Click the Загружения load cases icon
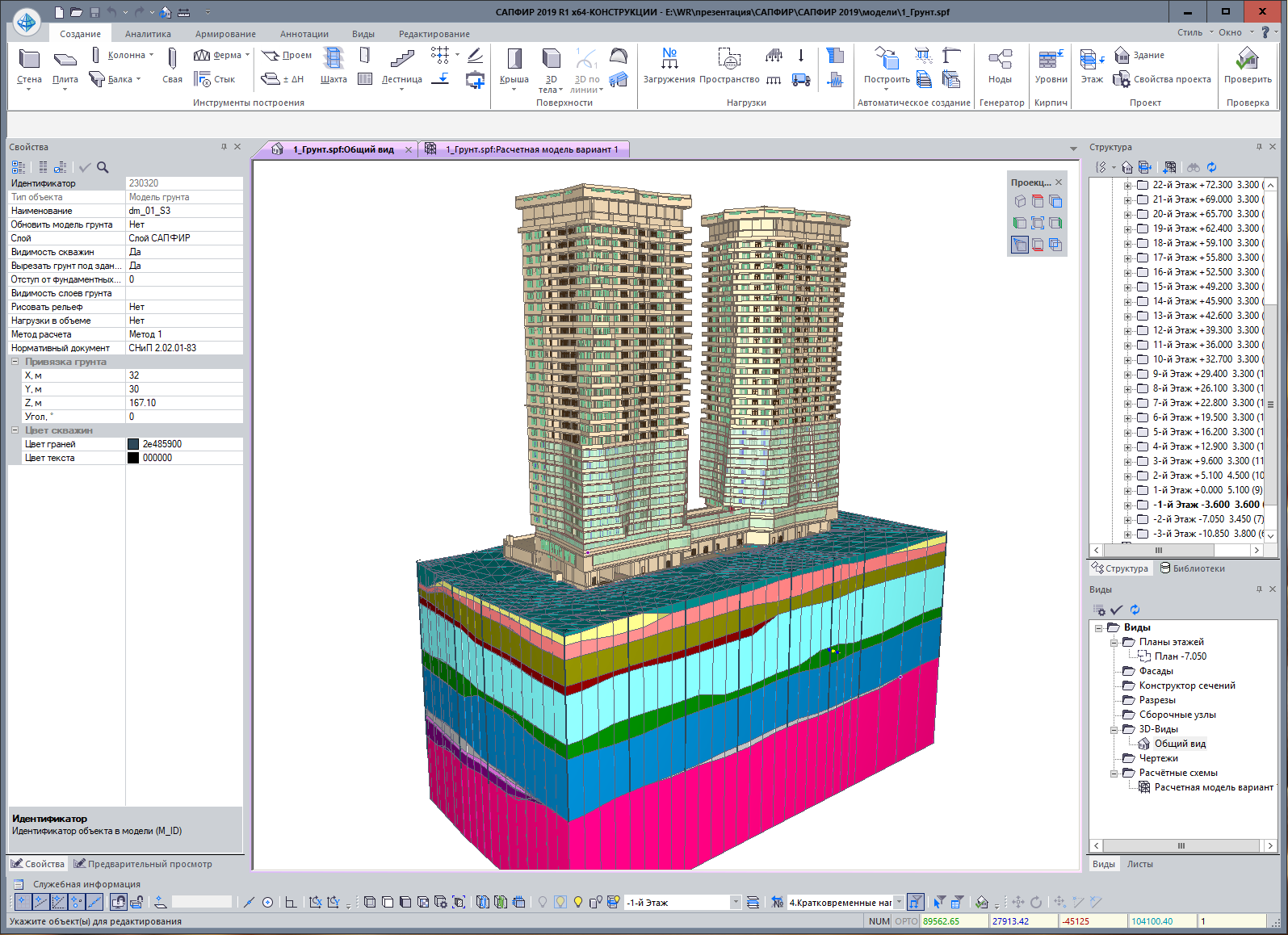This screenshot has height=935, width=1288. (x=669, y=59)
